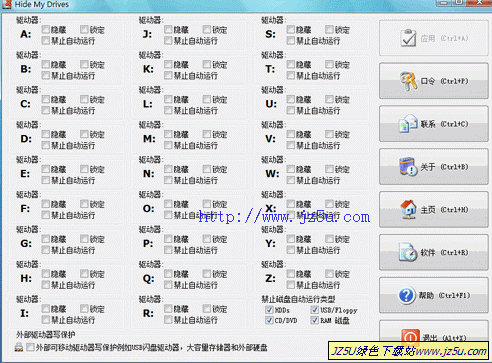Image resolution: width=492 pixels, height=363 pixels.
Task: Uncheck the USB/Floppy autorun type
Action: (x=314, y=310)
